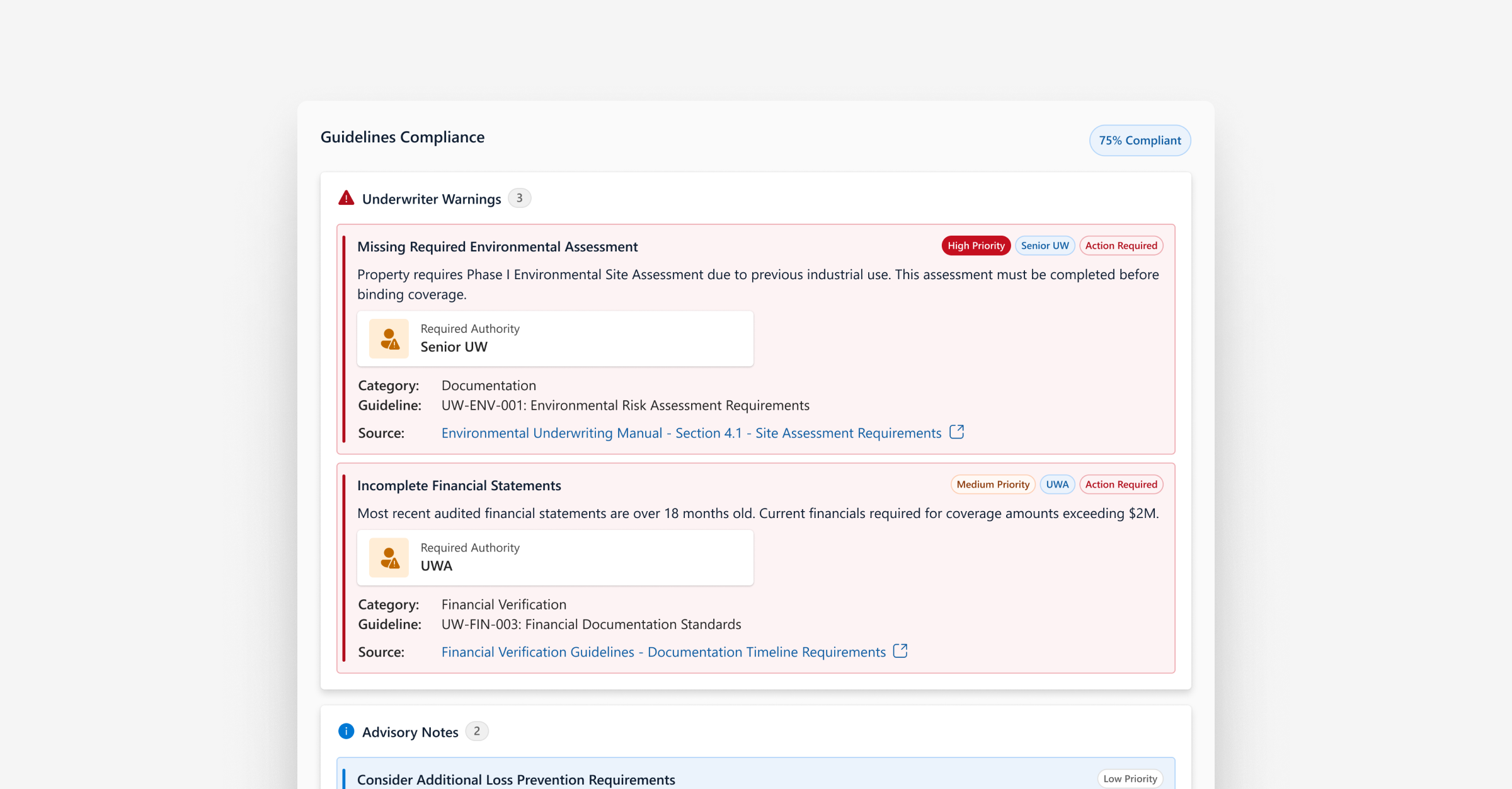
Task: Click the High Priority badge
Action: (x=976, y=246)
